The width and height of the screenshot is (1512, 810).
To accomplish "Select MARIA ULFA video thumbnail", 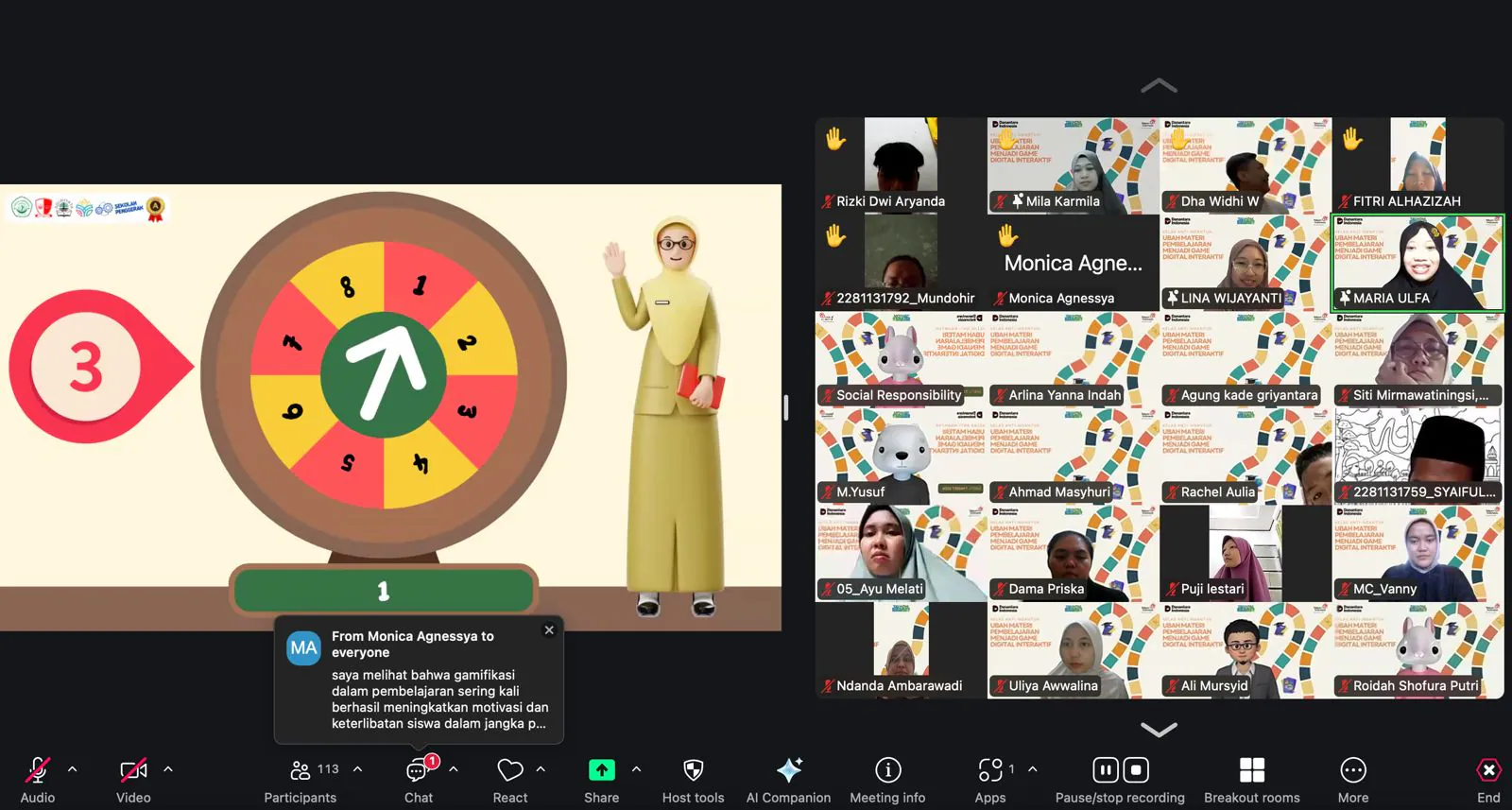I will point(1417,262).
